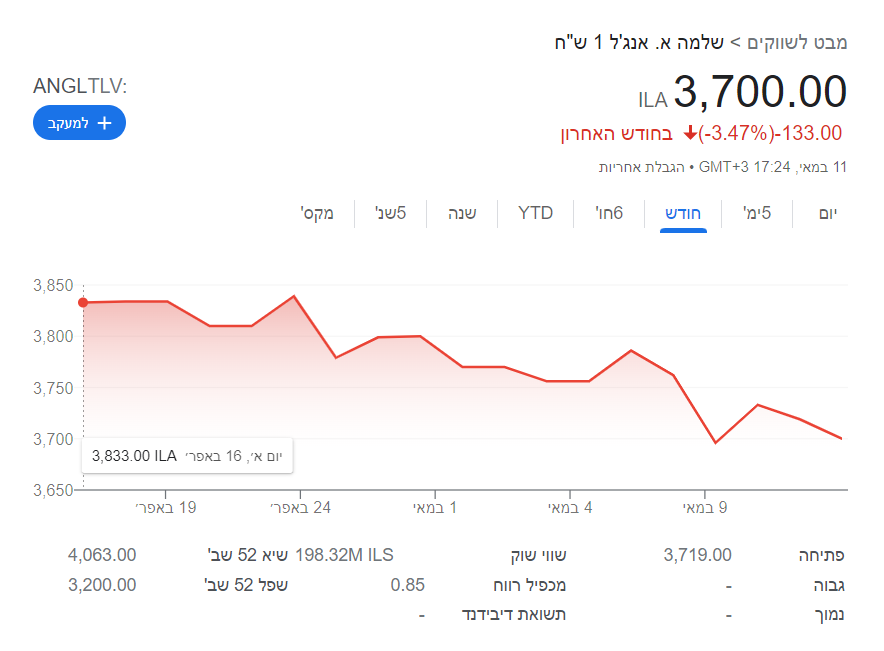
Task: Click the 3,700.00 current price value
Action: pyautogui.click(x=760, y=92)
